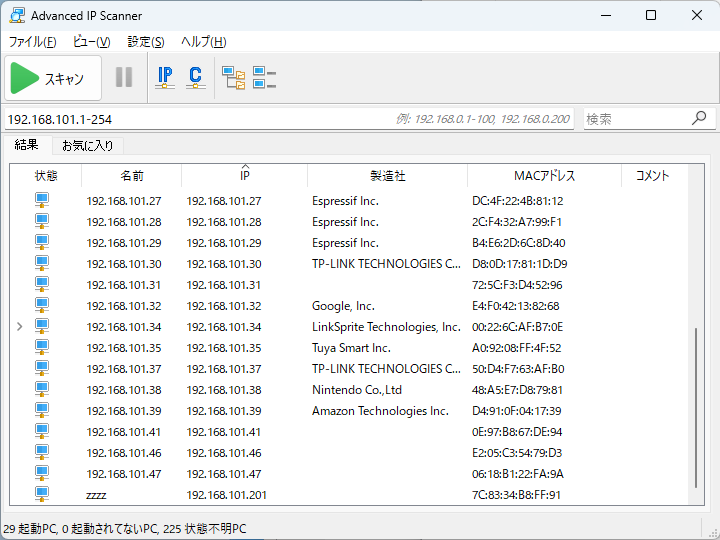Open the ファイル(F) menu
The image size is (720, 540).
(33, 42)
